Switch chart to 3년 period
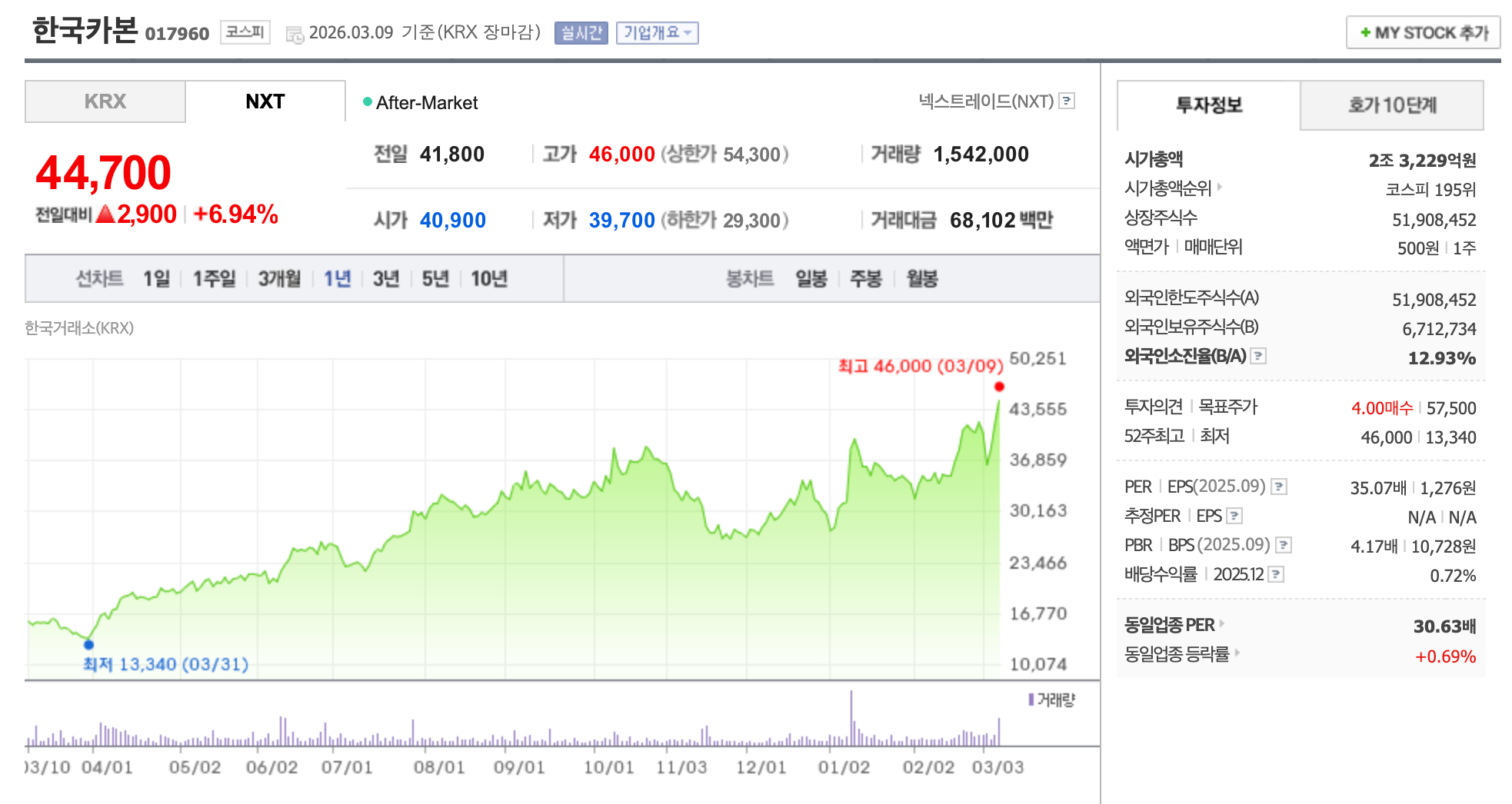Viewport: 1512px width, 804px height. point(386,278)
